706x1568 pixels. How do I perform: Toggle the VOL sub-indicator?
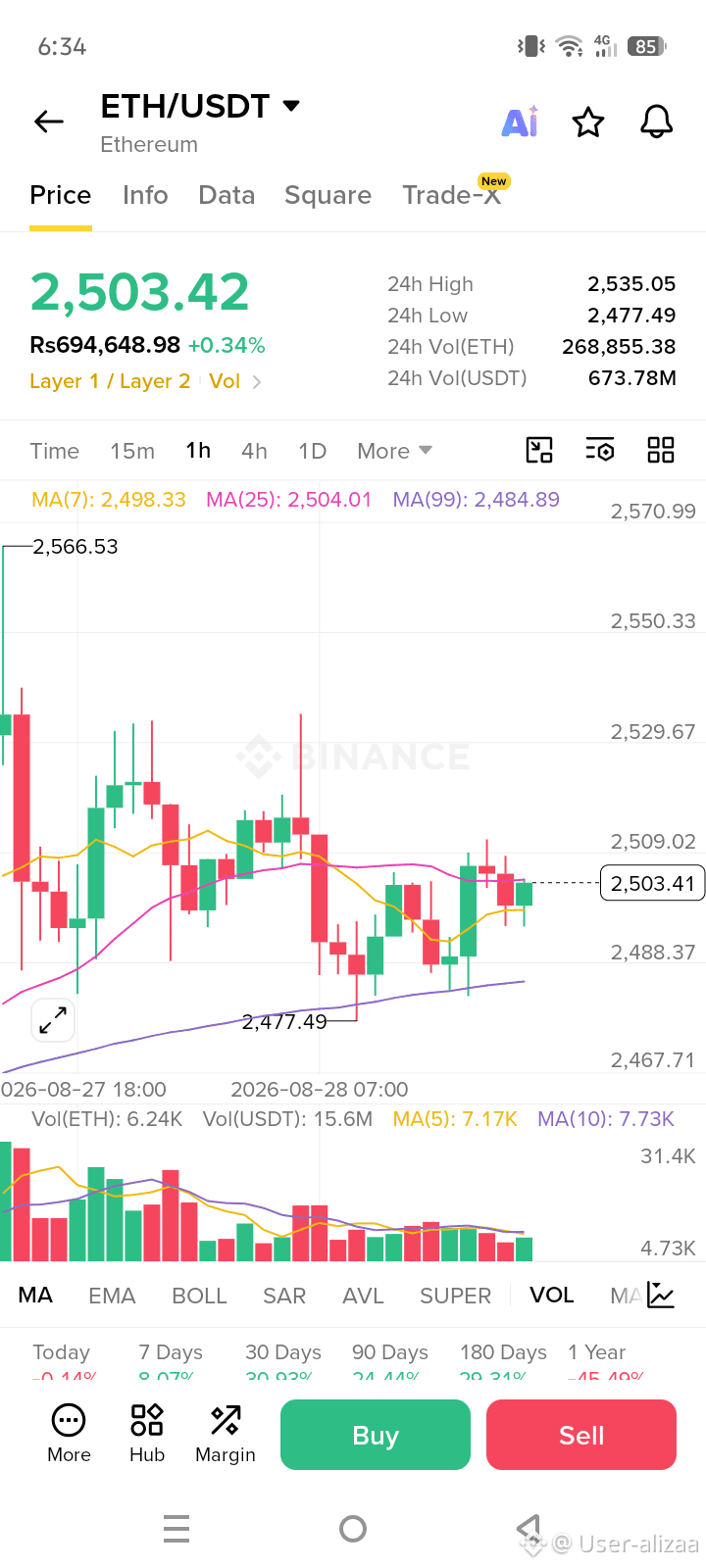[552, 1296]
